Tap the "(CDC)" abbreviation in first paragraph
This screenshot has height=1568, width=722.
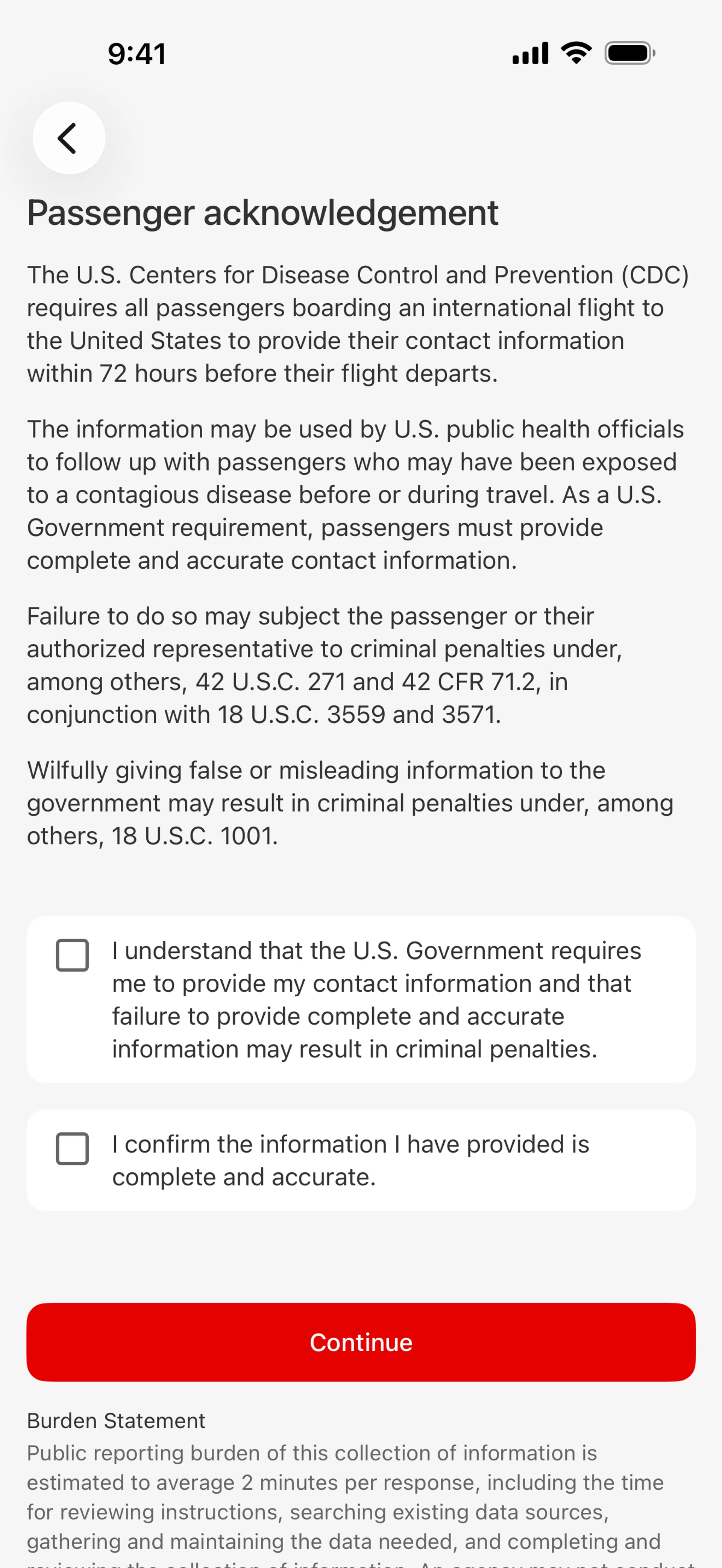(x=655, y=275)
